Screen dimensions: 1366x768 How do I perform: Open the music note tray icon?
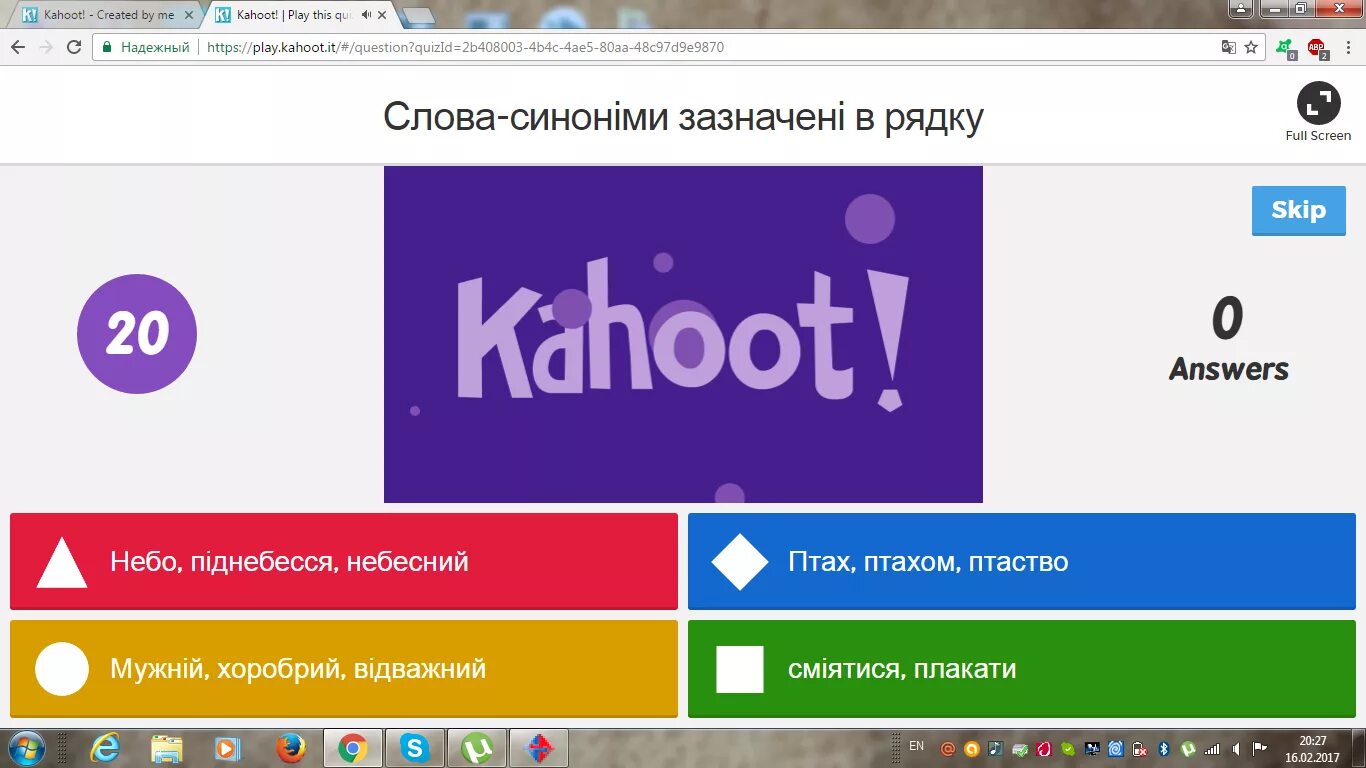pos(995,748)
